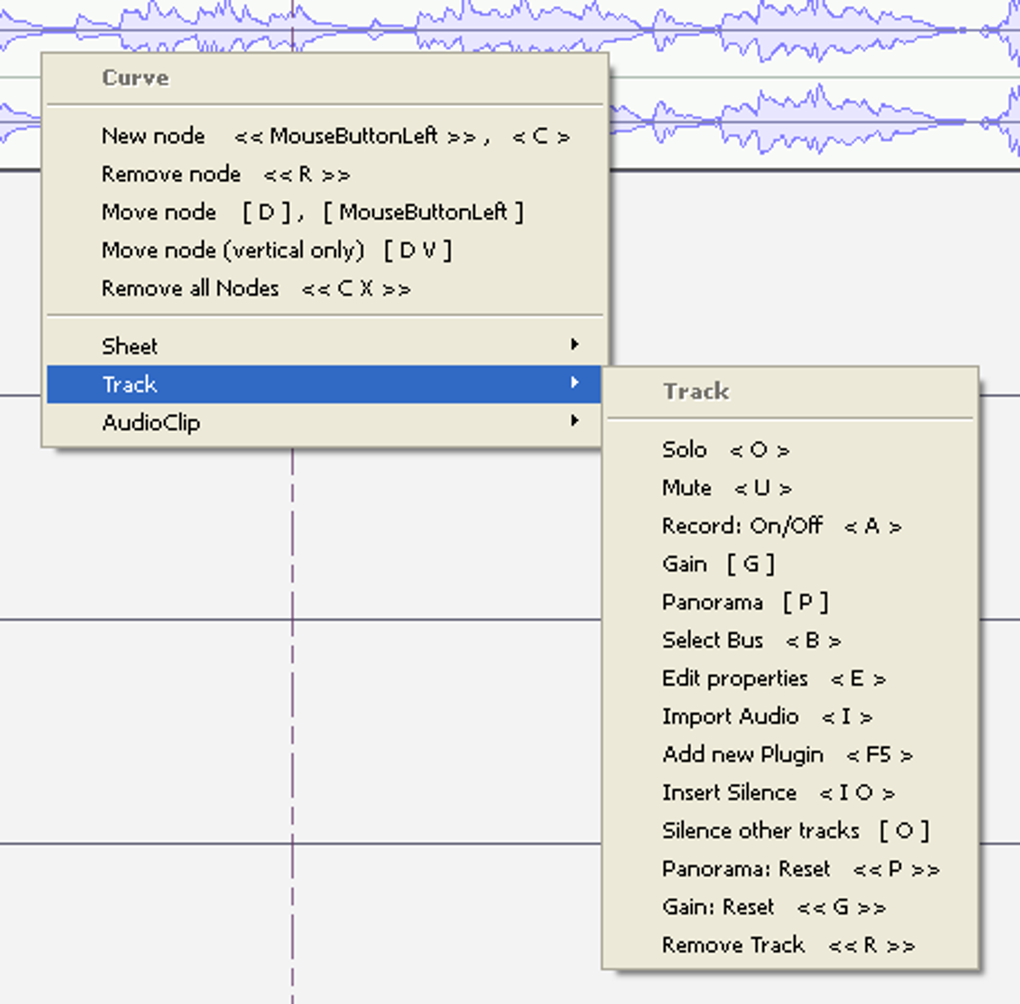Open the AudioClip submenu
The height and width of the screenshot is (1004, 1020).
tap(325, 422)
